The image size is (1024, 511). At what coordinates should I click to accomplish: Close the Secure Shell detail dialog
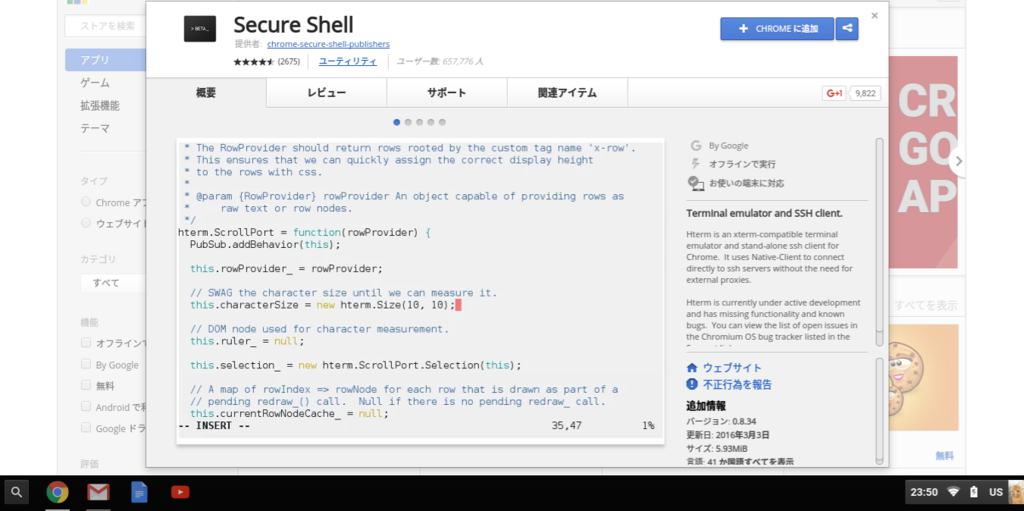tap(874, 16)
